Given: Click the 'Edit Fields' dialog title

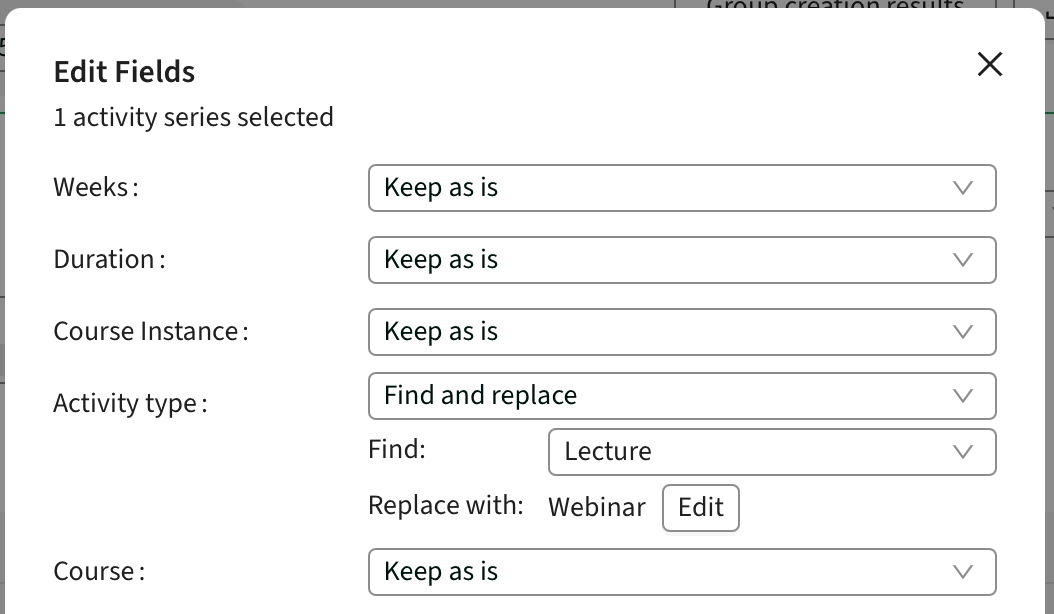Looking at the screenshot, I should click(124, 72).
